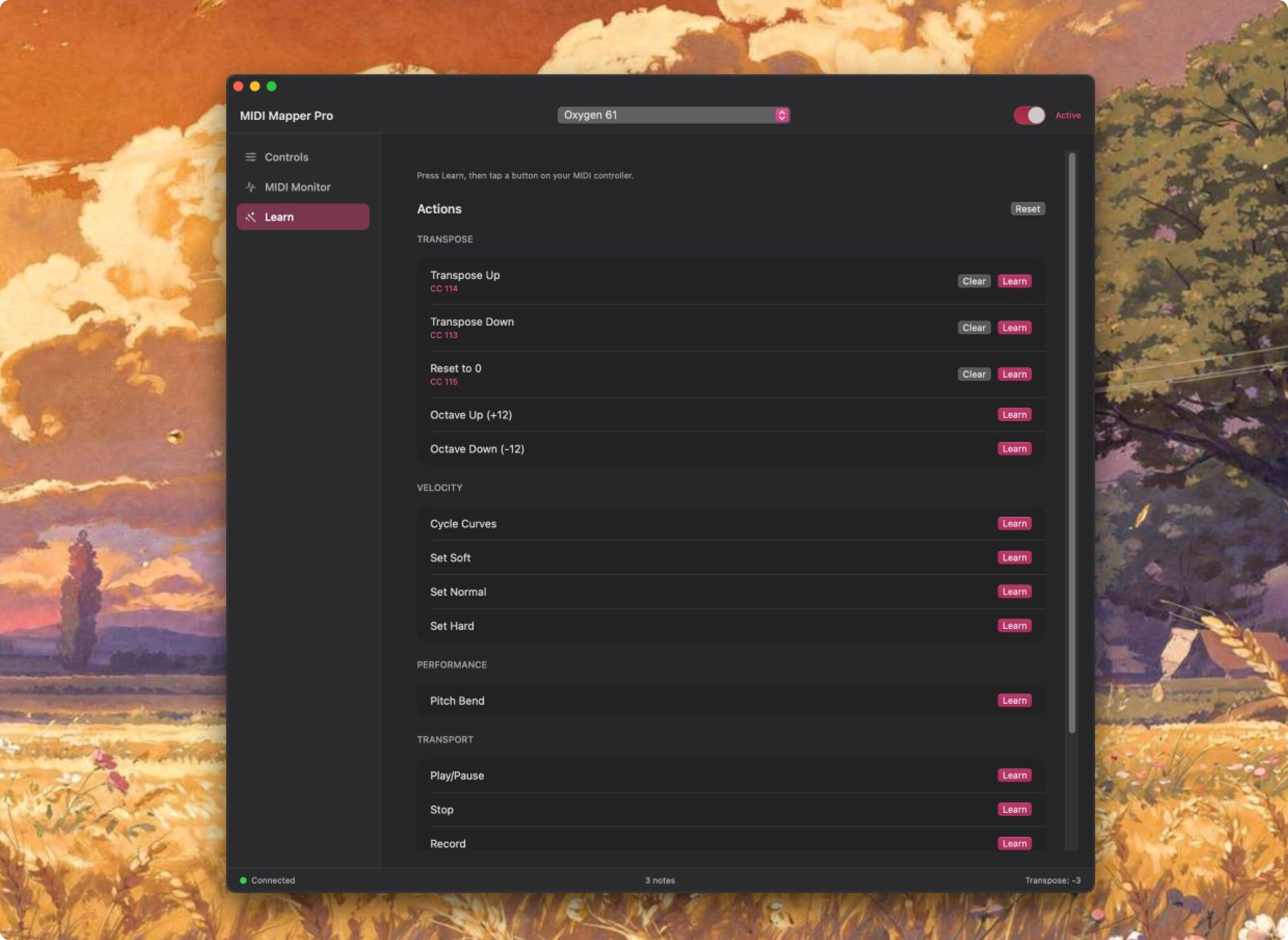Learn a button for Octave Up (+12)
Viewport: 1288px width, 940px height.
[x=1015, y=415]
